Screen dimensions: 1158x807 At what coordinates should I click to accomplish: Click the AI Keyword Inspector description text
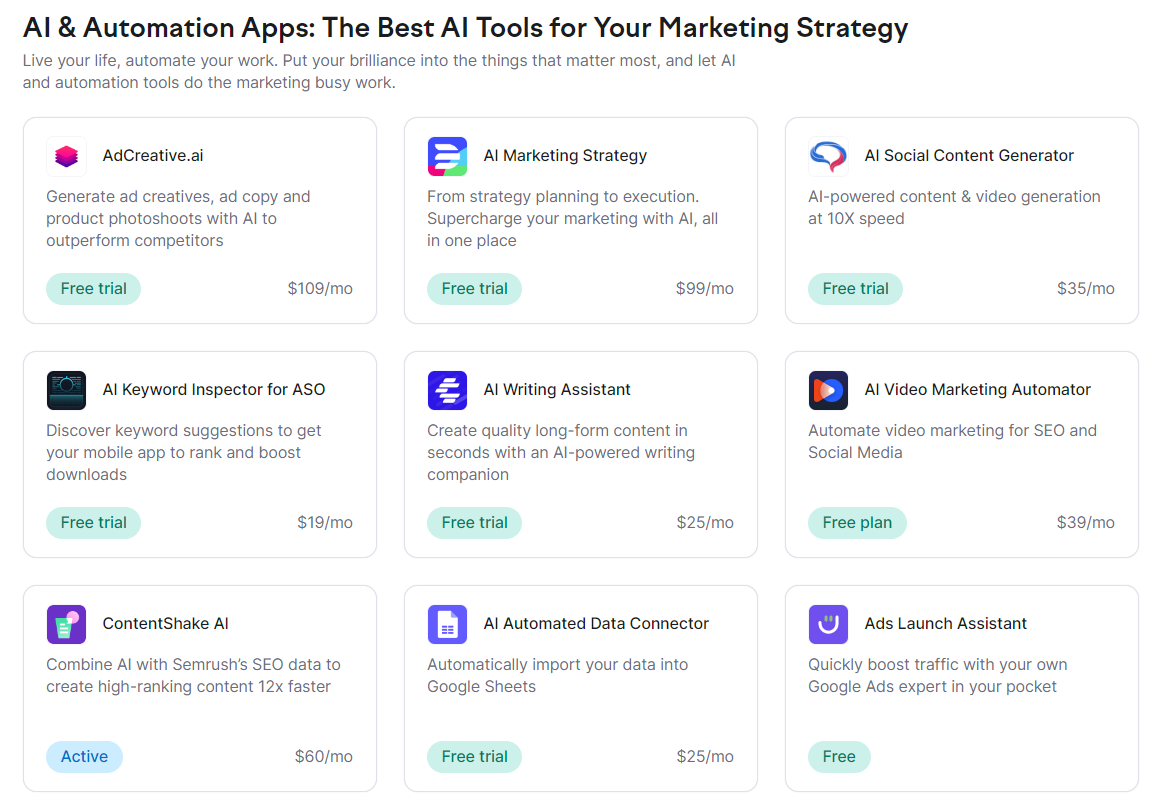[x=184, y=453]
